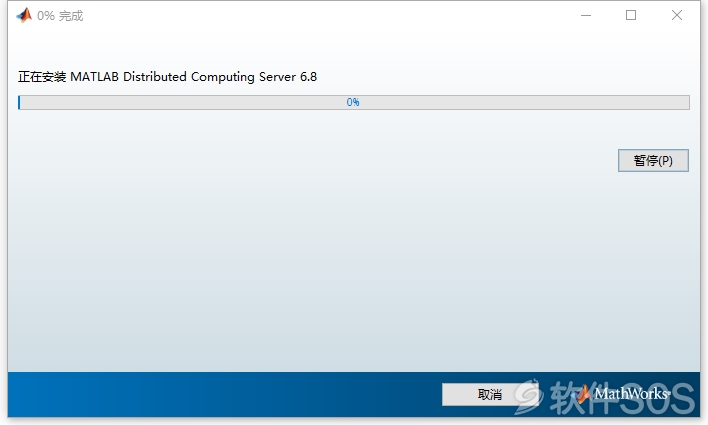This screenshot has height=425, width=708.
Task: Pause installation with the 暂停(P) button
Action: click(x=653, y=160)
